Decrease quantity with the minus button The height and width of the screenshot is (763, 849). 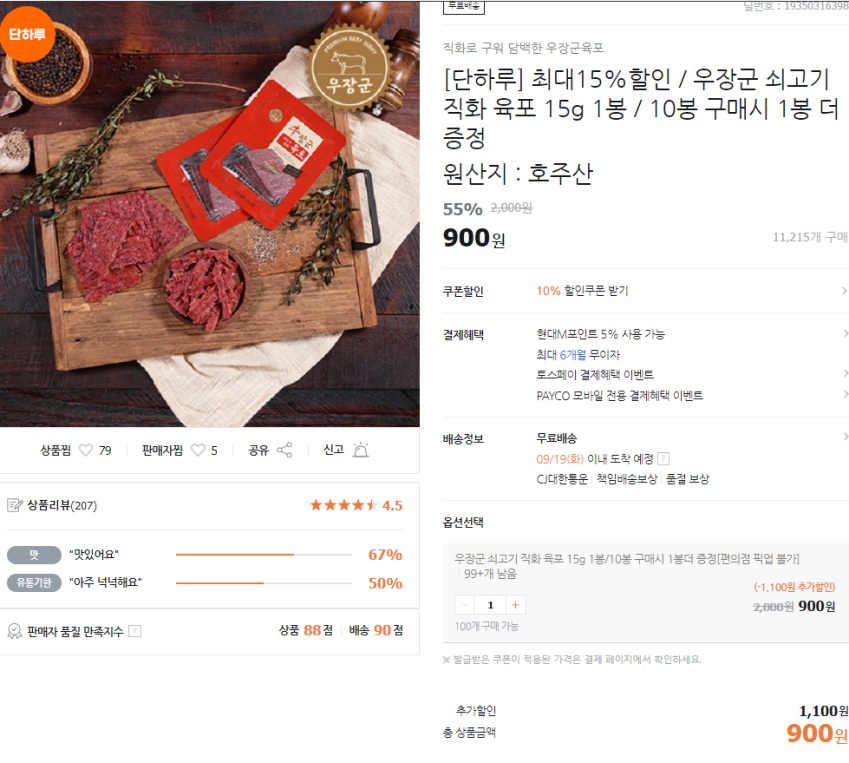point(465,605)
